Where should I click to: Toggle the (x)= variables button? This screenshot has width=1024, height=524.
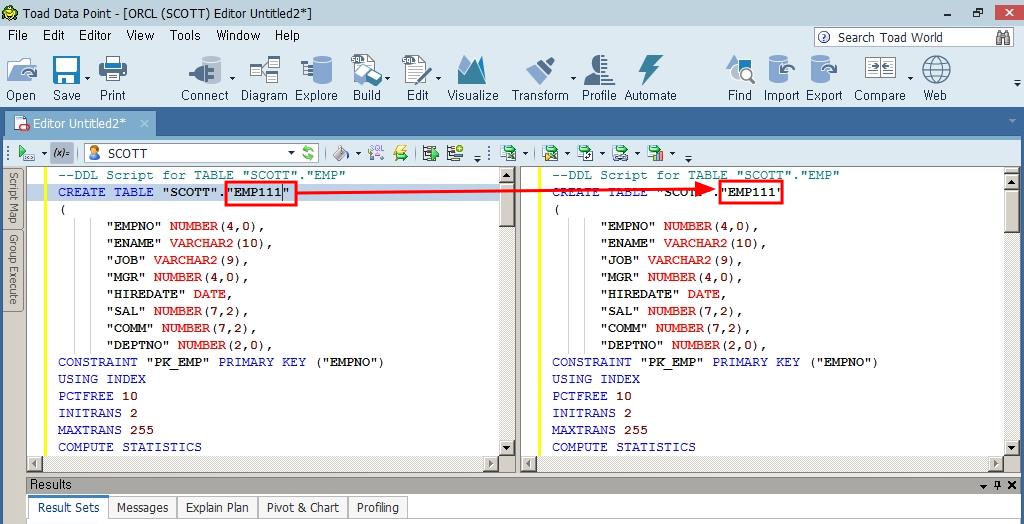click(62, 153)
